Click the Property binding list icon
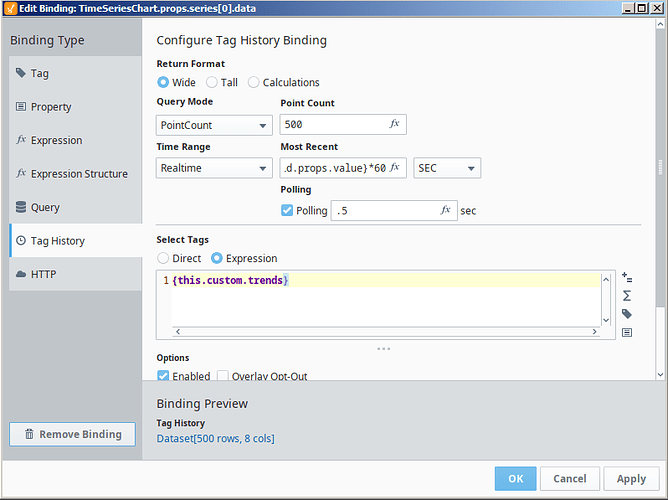This screenshot has height=500, width=668. pos(20,106)
